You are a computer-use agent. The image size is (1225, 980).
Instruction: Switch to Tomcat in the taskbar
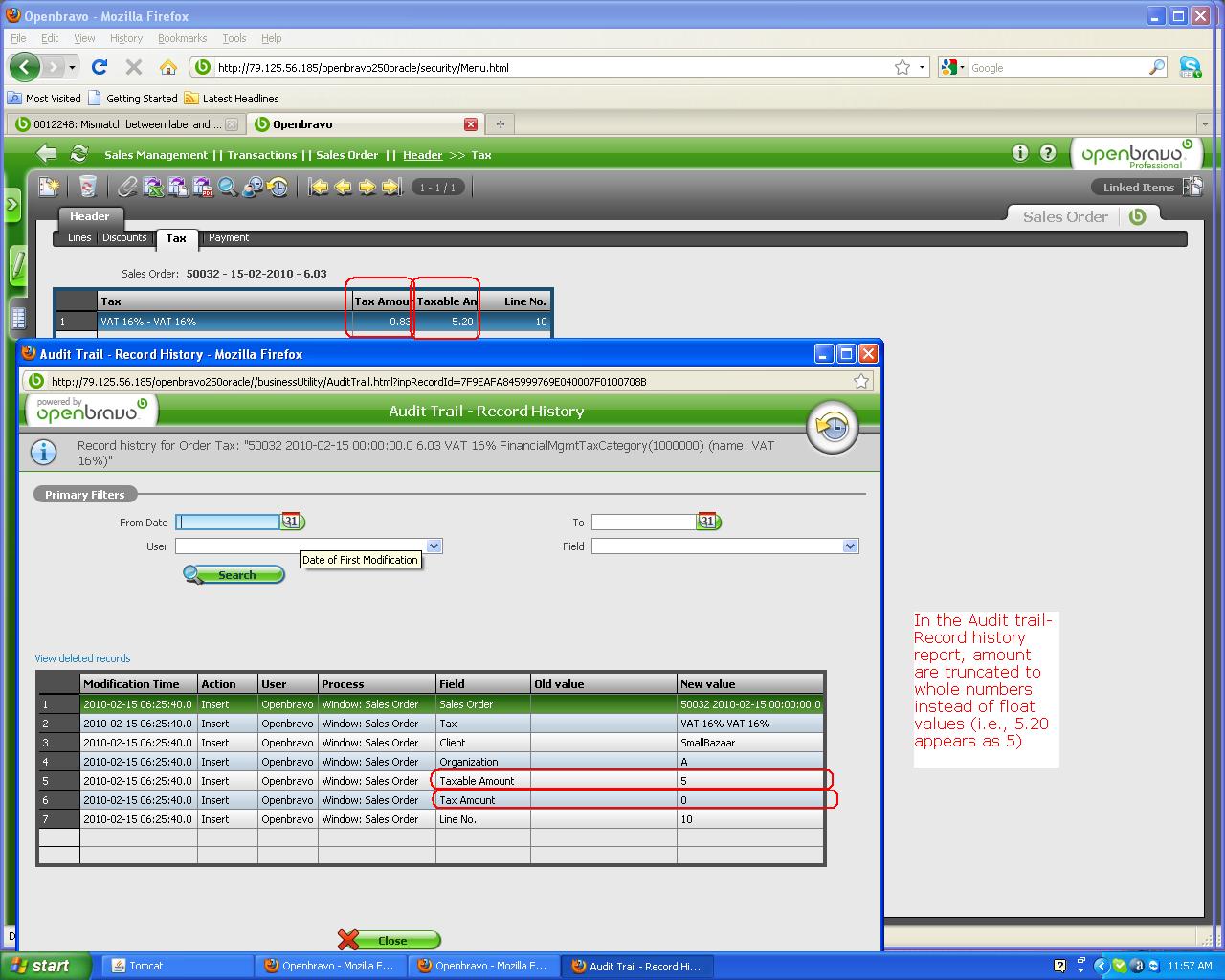[145, 966]
